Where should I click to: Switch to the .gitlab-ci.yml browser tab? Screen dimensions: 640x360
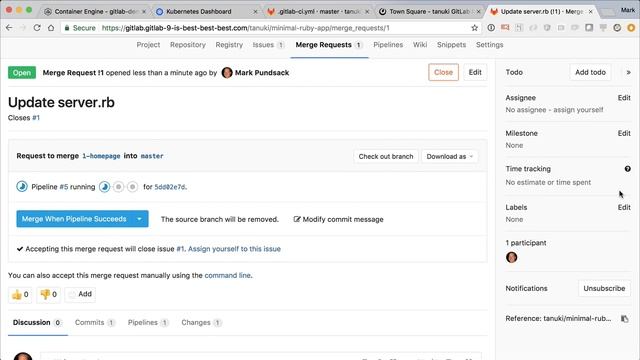[x=318, y=11]
